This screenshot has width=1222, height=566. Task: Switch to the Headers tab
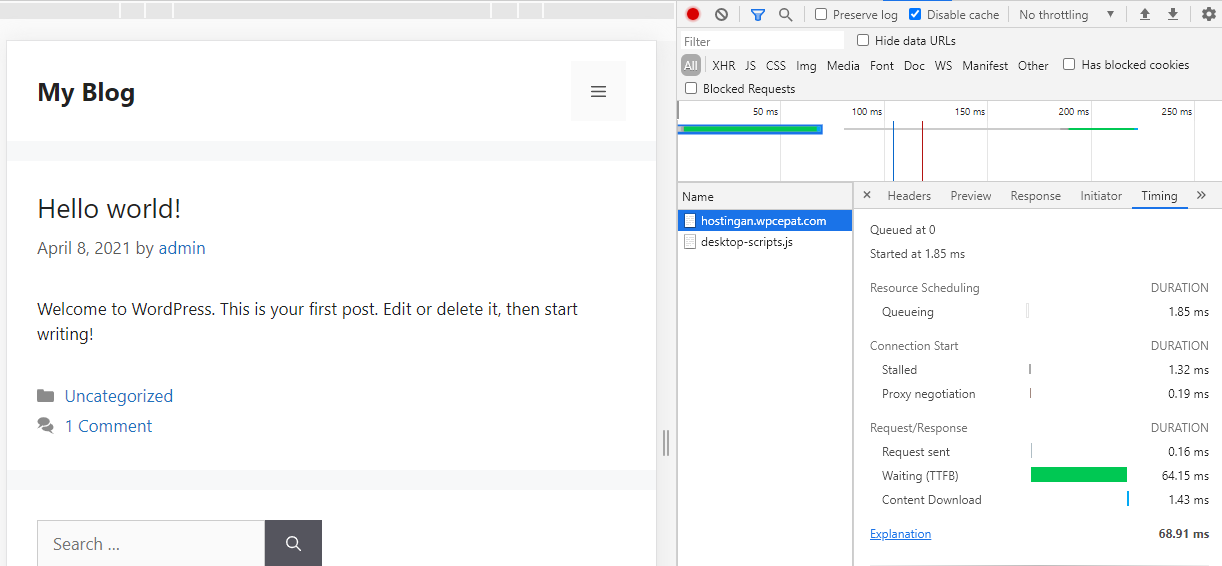[x=909, y=196]
